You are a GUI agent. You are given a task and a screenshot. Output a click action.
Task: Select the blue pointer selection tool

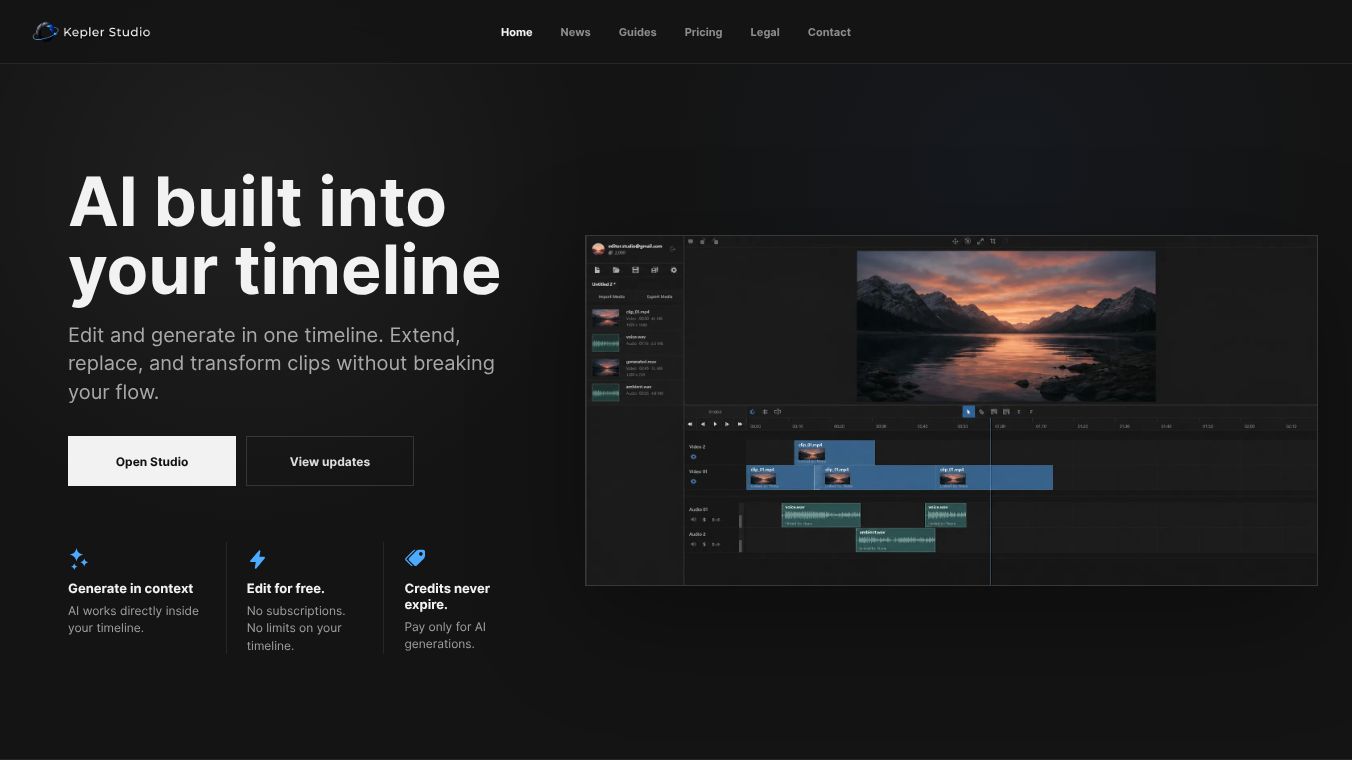(x=968, y=412)
